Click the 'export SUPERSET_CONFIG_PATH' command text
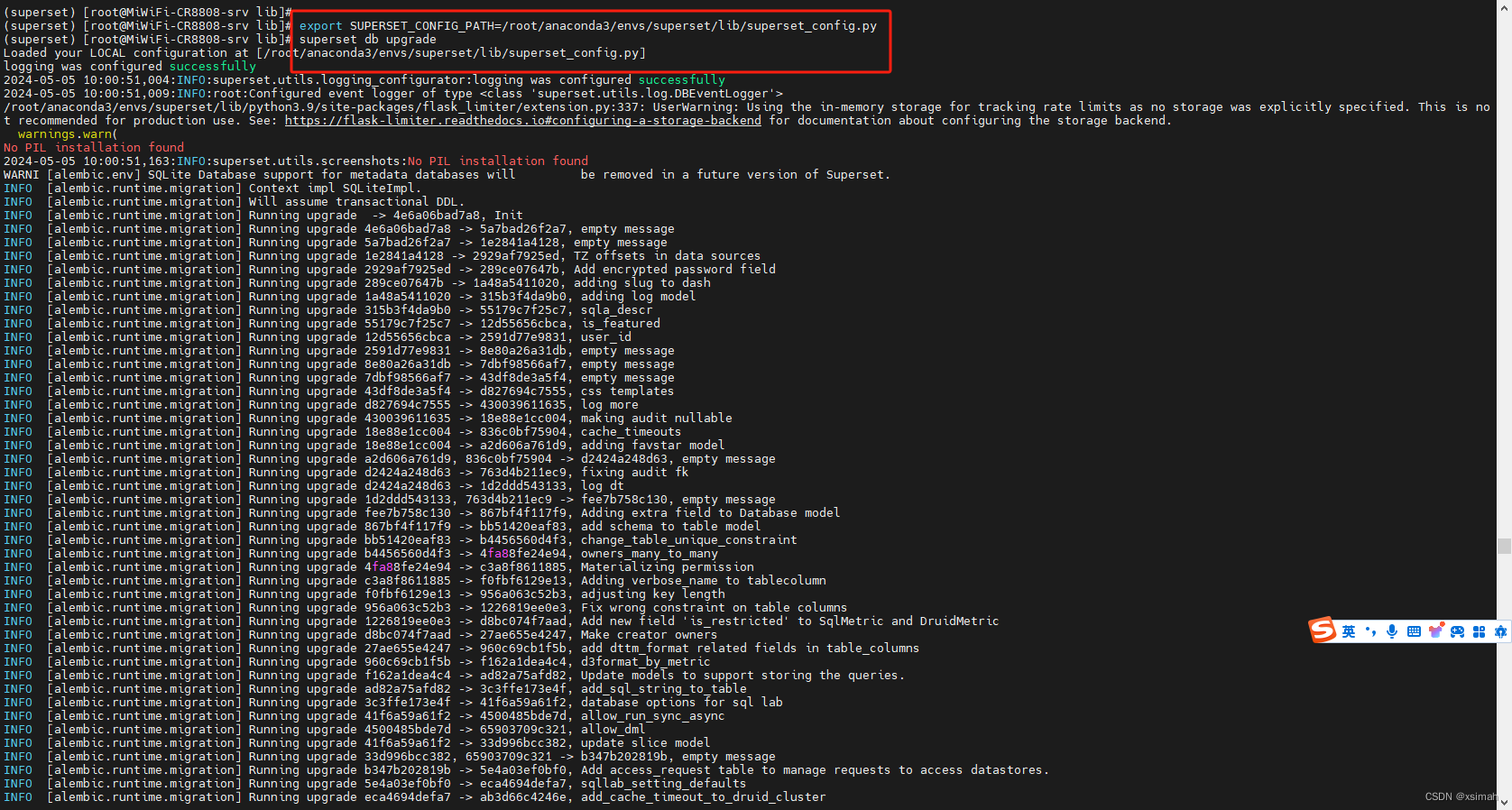 click(588, 25)
